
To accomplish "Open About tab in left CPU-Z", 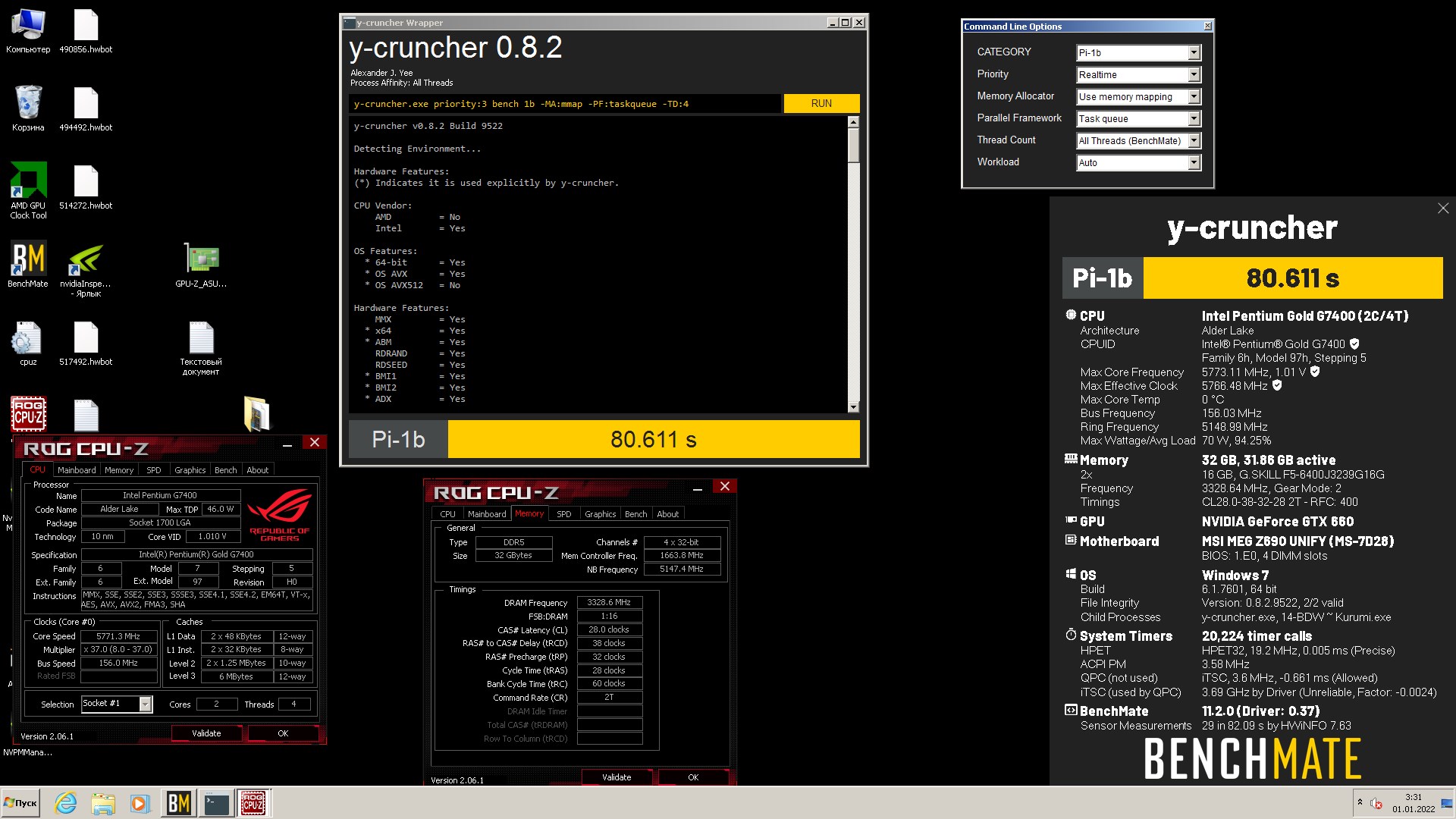I will point(258,470).
